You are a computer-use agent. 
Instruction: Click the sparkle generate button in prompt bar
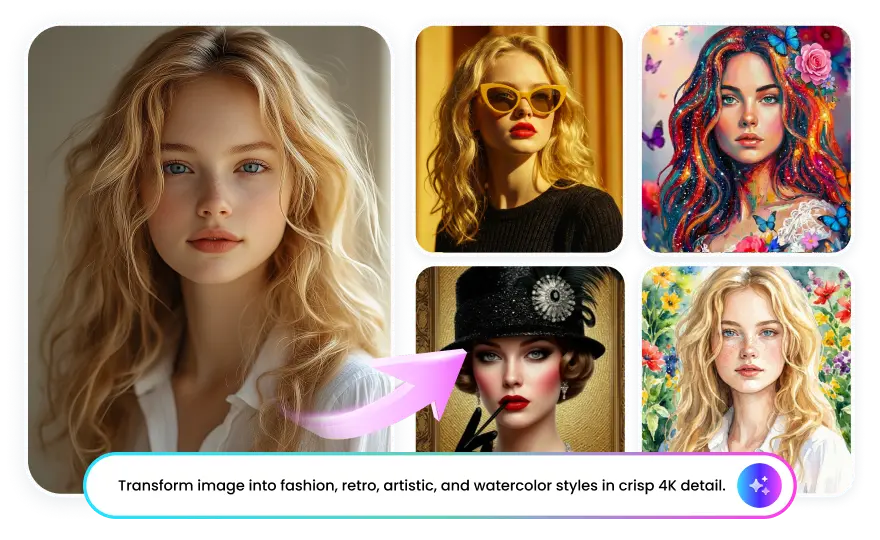759,486
